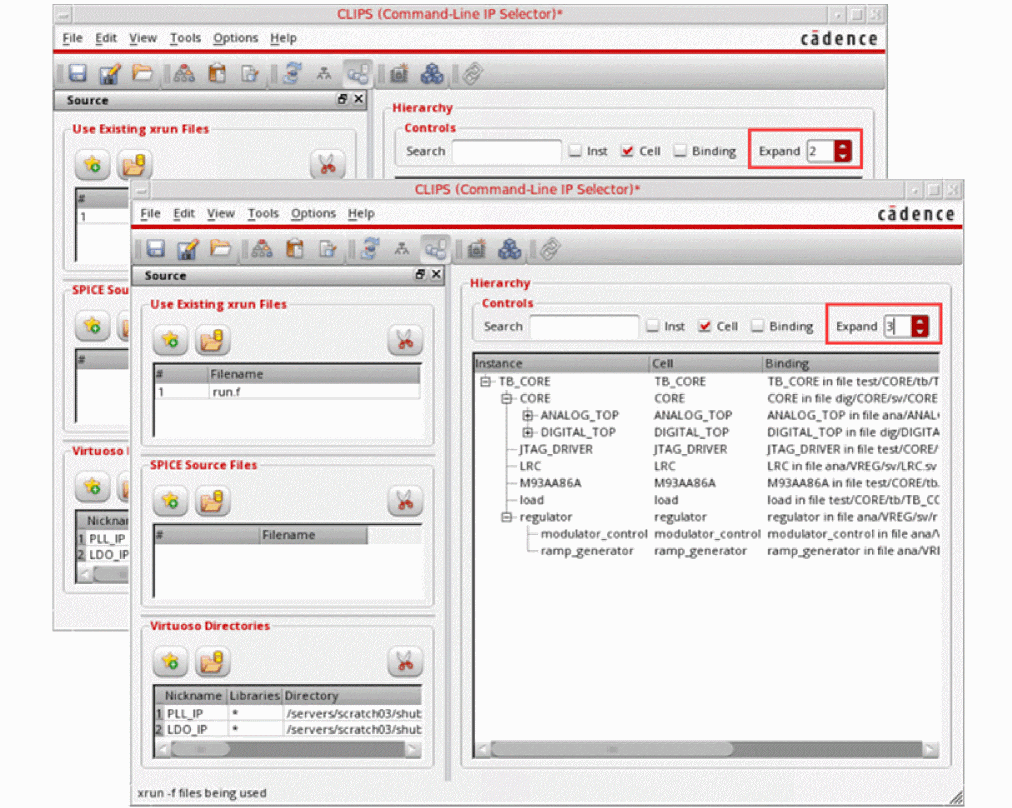Enable Inst checkbox in back window

tap(575, 150)
